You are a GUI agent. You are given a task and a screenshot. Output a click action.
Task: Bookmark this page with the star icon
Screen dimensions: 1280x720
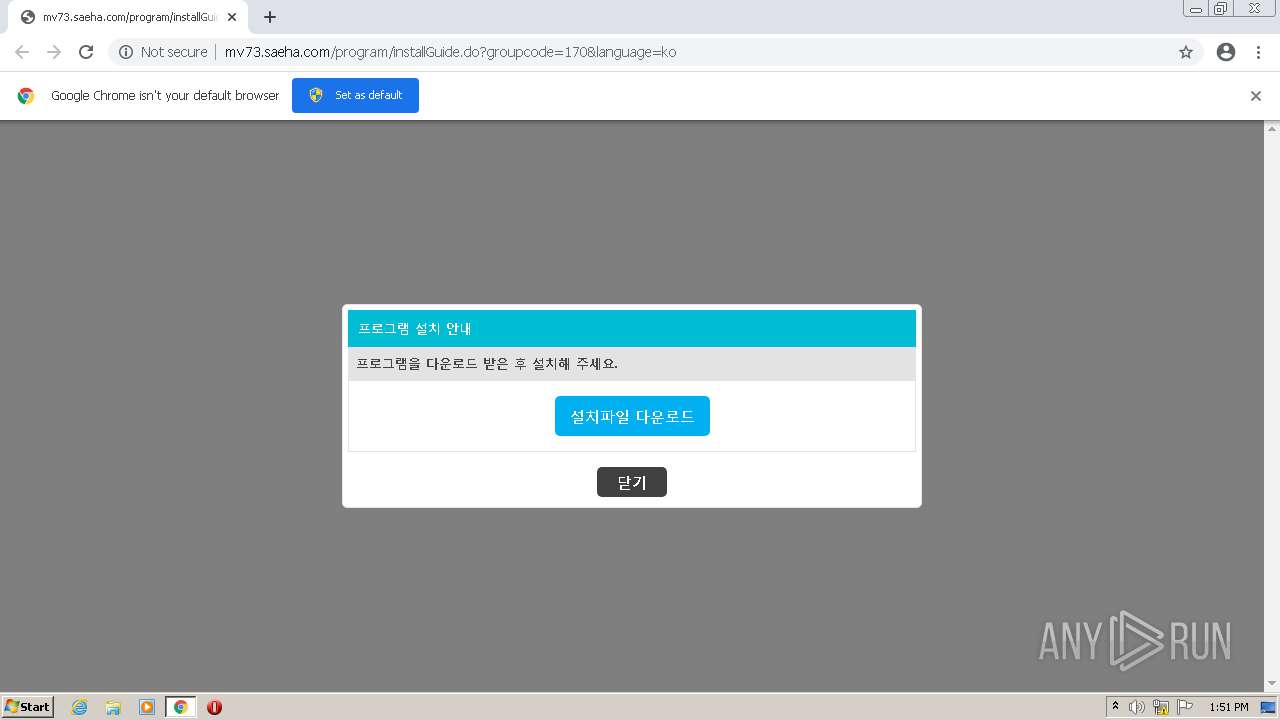point(1186,52)
